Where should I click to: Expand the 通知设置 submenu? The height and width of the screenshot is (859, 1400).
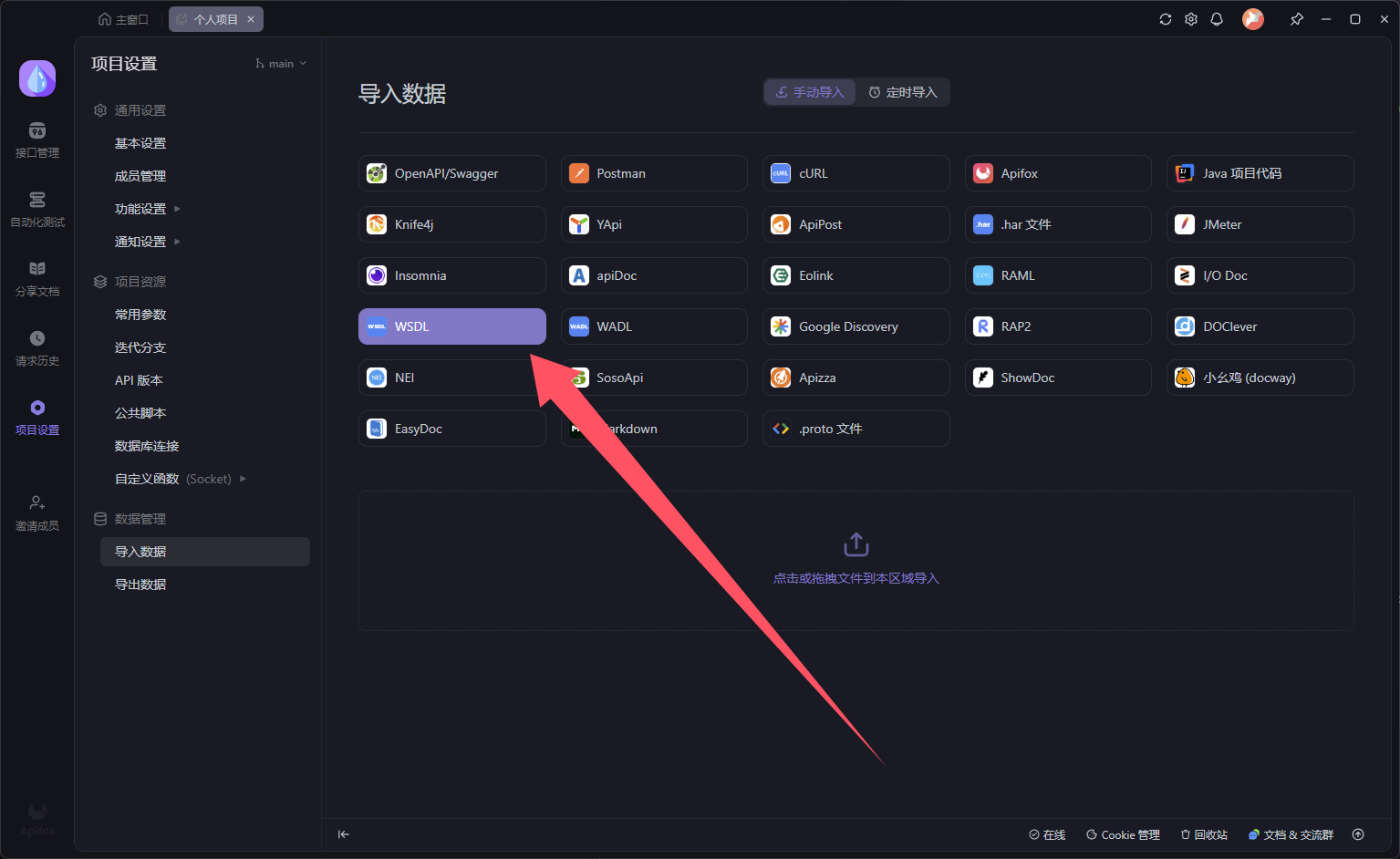(x=147, y=242)
